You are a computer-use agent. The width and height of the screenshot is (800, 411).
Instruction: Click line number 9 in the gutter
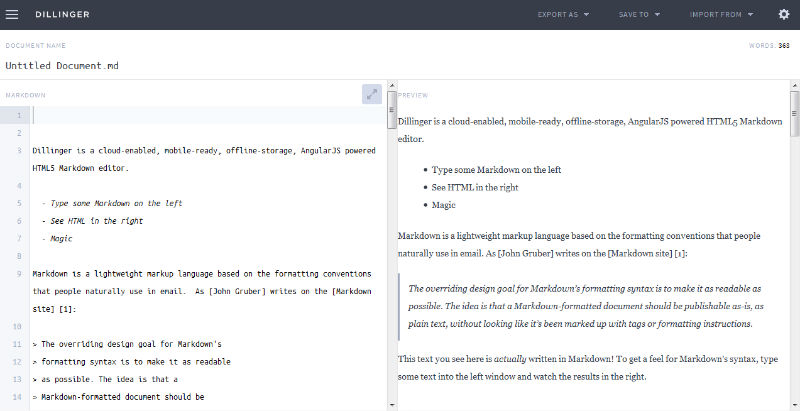pyautogui.click(x=19, y=273)
